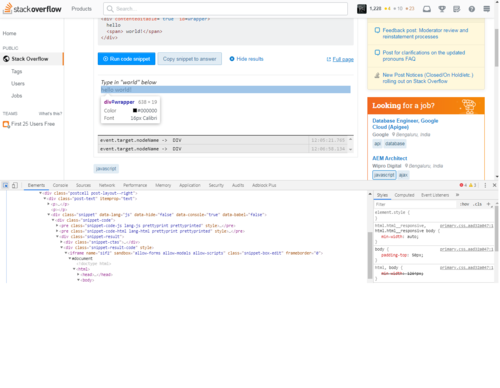Go to Home in left sidebar
This screenshot has height=388, width=500.
[9, 33]
